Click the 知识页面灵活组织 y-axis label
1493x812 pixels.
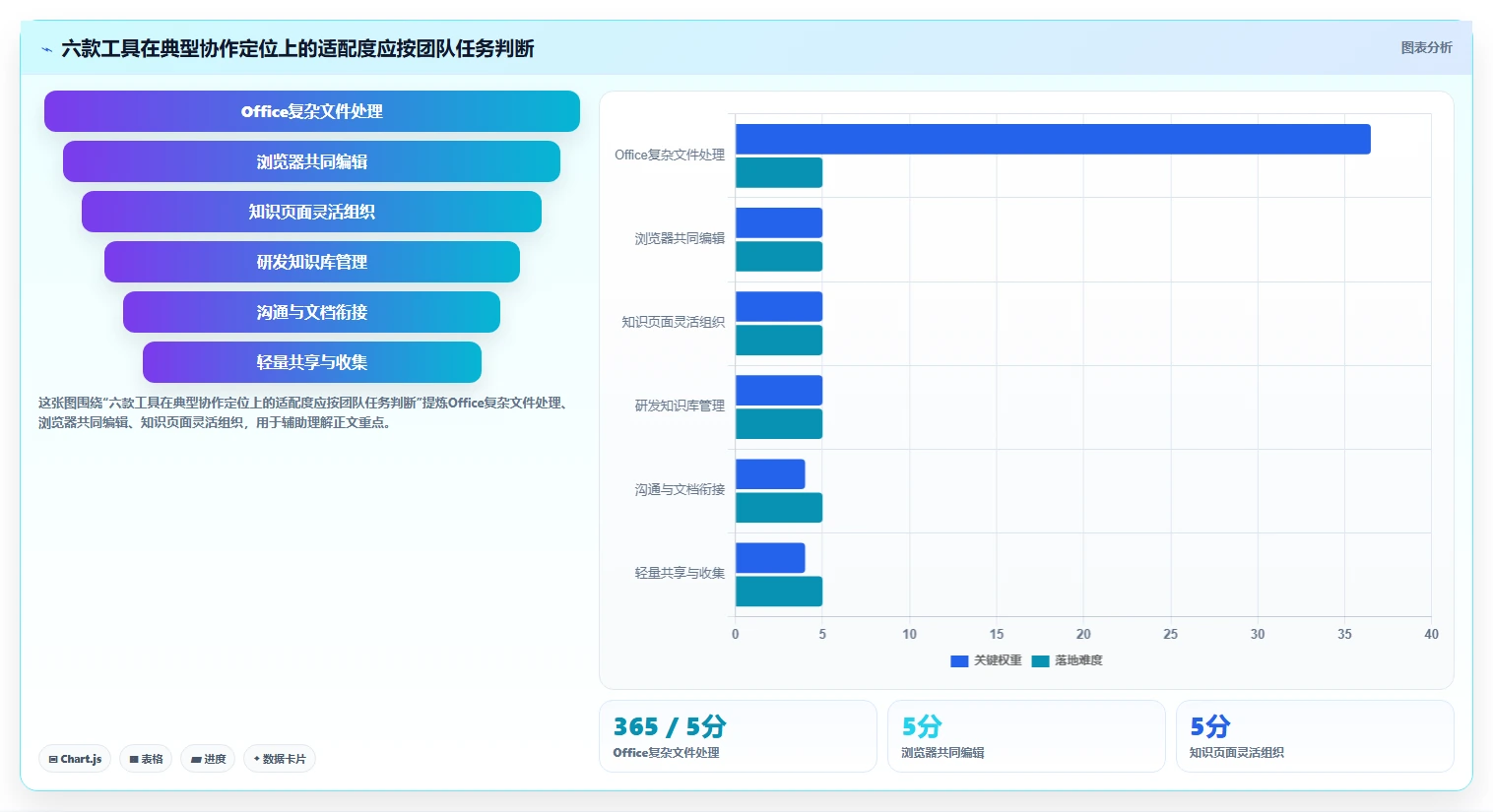pyautogui.click(x=673, y=322)
